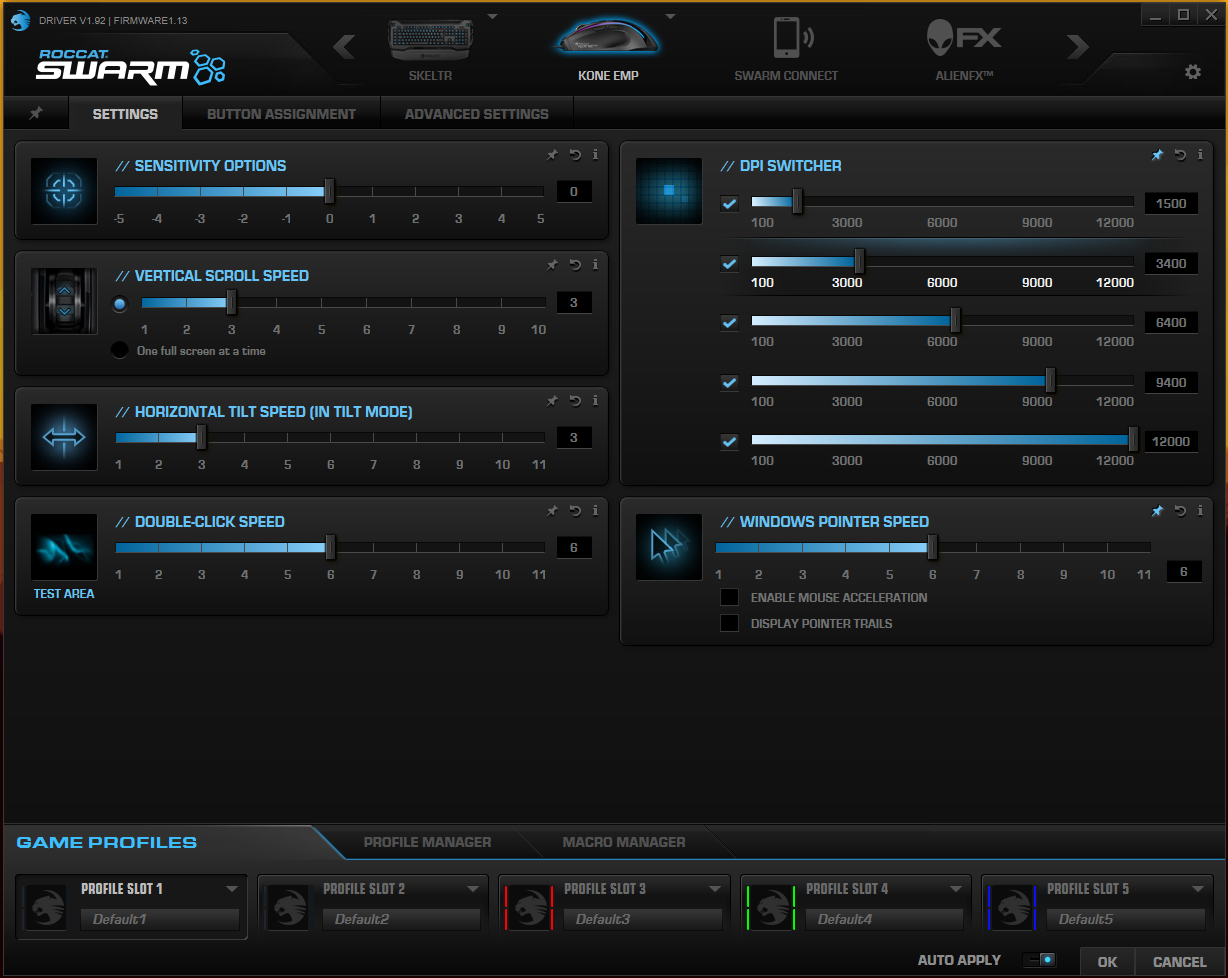Pin the Vertical Scroll Speed panel
Image resolution: width=1228 pixels, height=978 pixels.
click(552, 265)
